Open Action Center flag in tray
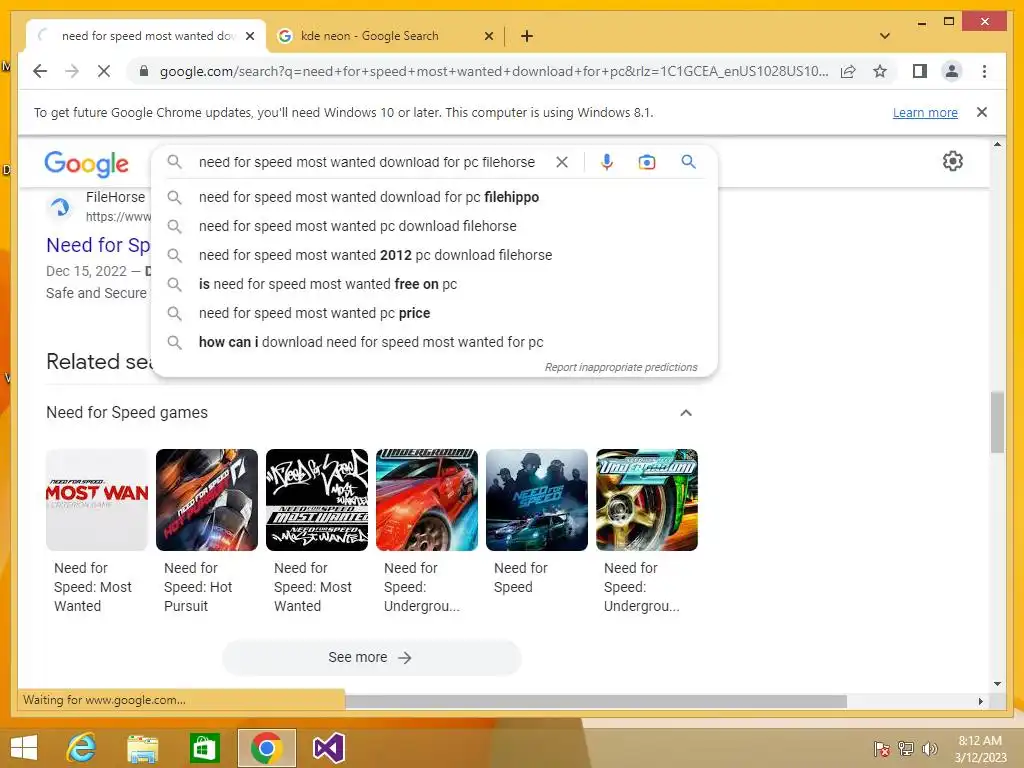Image resolution: width=1024 pixels, height=768 pixels. click(882, 749)
